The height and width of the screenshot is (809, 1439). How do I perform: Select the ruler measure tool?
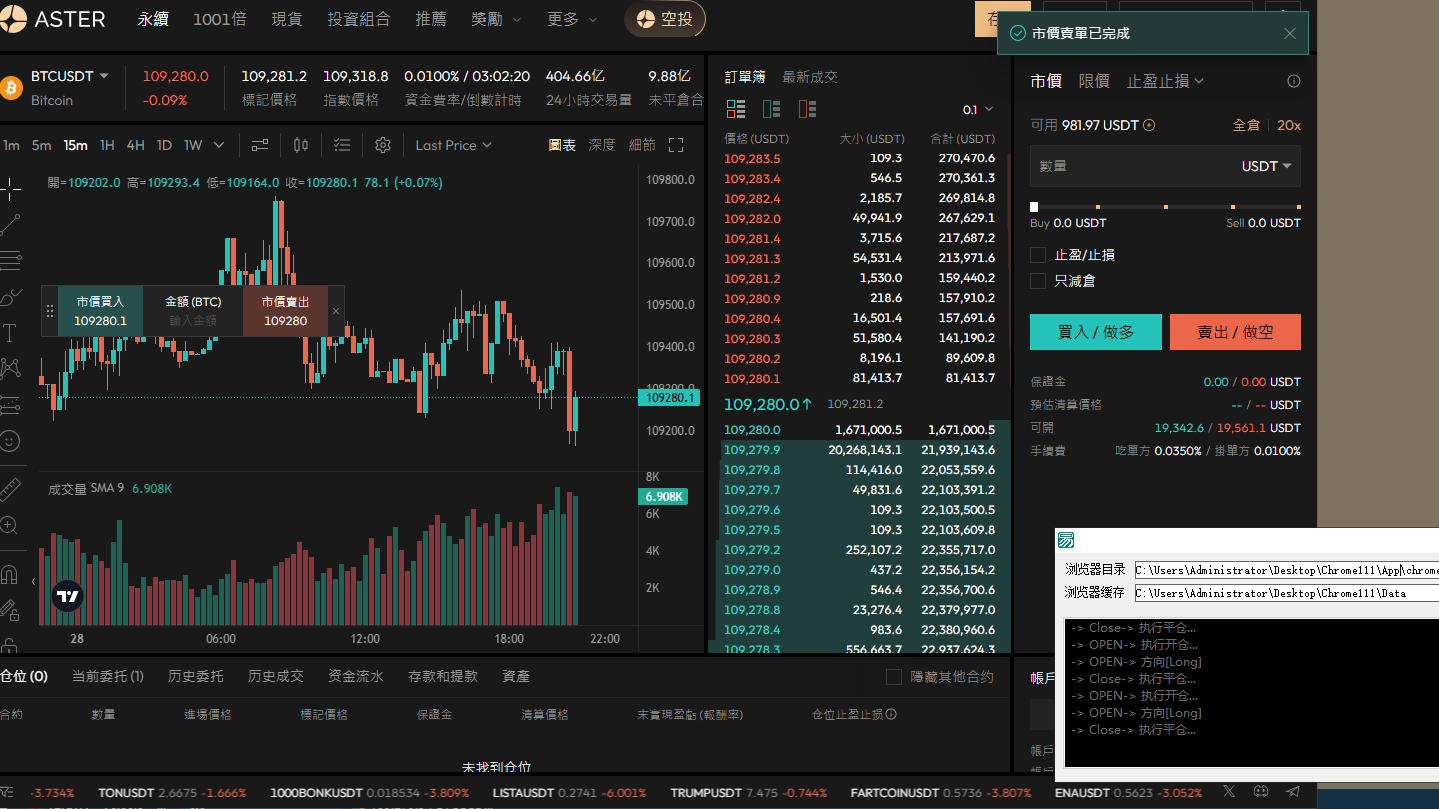pos(10,489)
